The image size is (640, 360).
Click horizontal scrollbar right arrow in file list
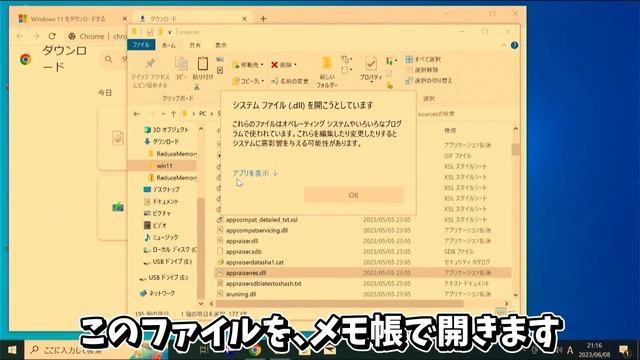pos(507,304)
